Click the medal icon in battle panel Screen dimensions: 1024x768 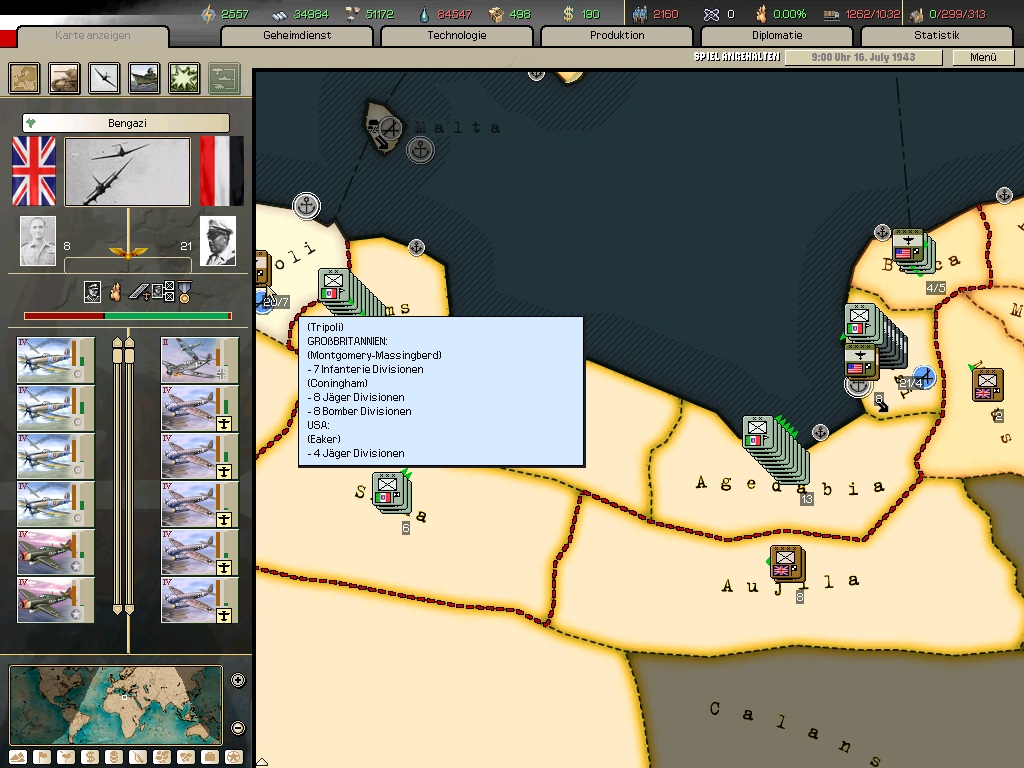coord(184,293)
